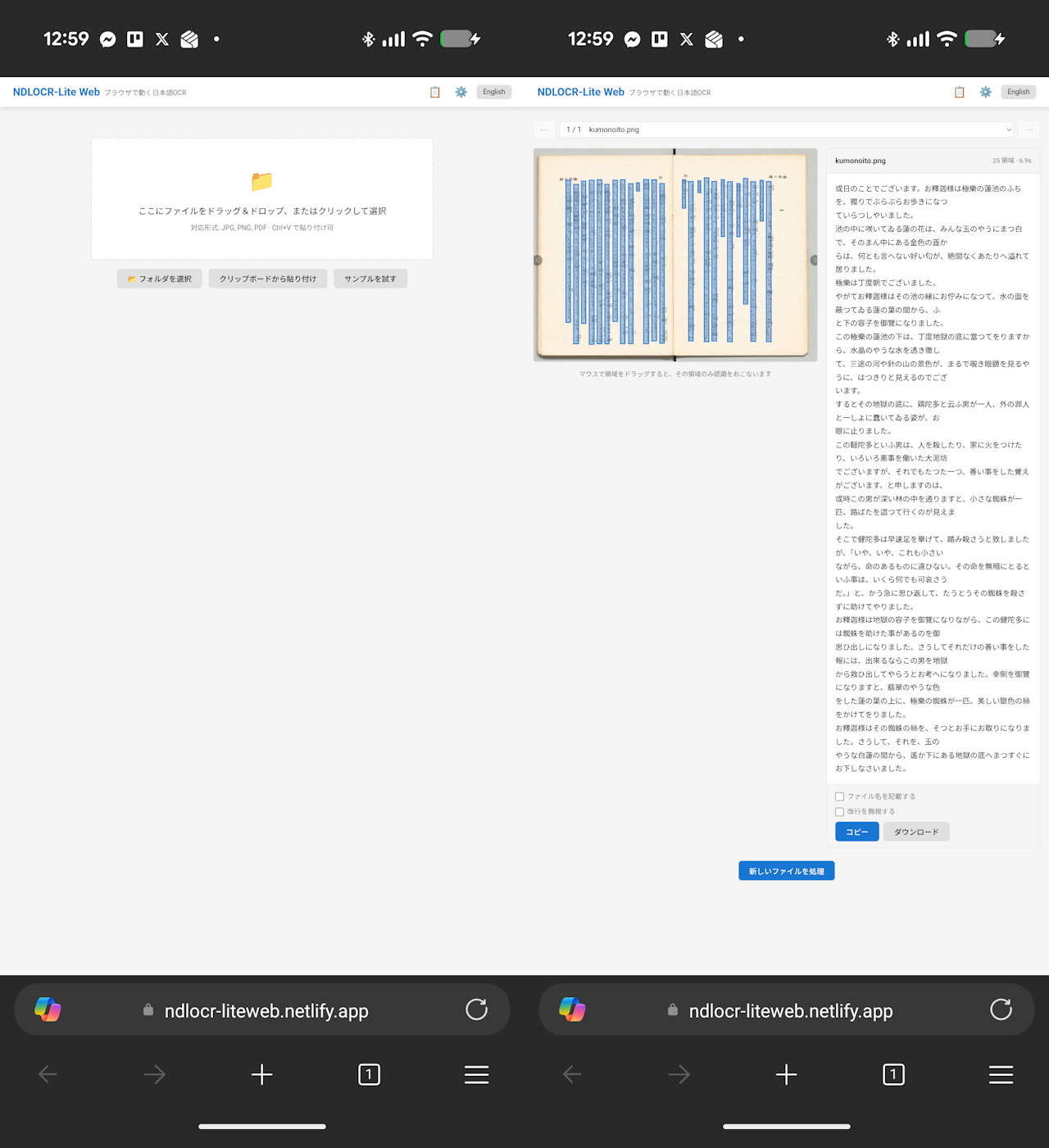Expand the kumonoito.png file selector dropdown
Screen dimensions: 1049x1148
point(788,129)
